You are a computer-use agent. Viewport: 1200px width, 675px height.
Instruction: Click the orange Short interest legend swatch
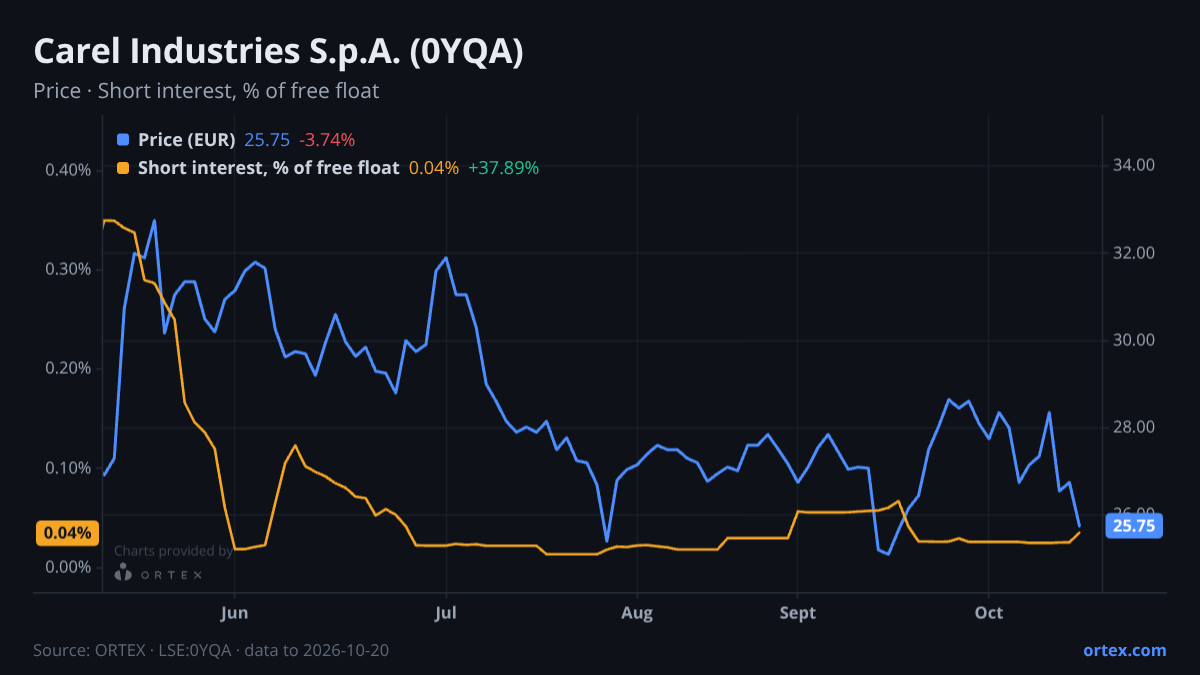point(123,168)
